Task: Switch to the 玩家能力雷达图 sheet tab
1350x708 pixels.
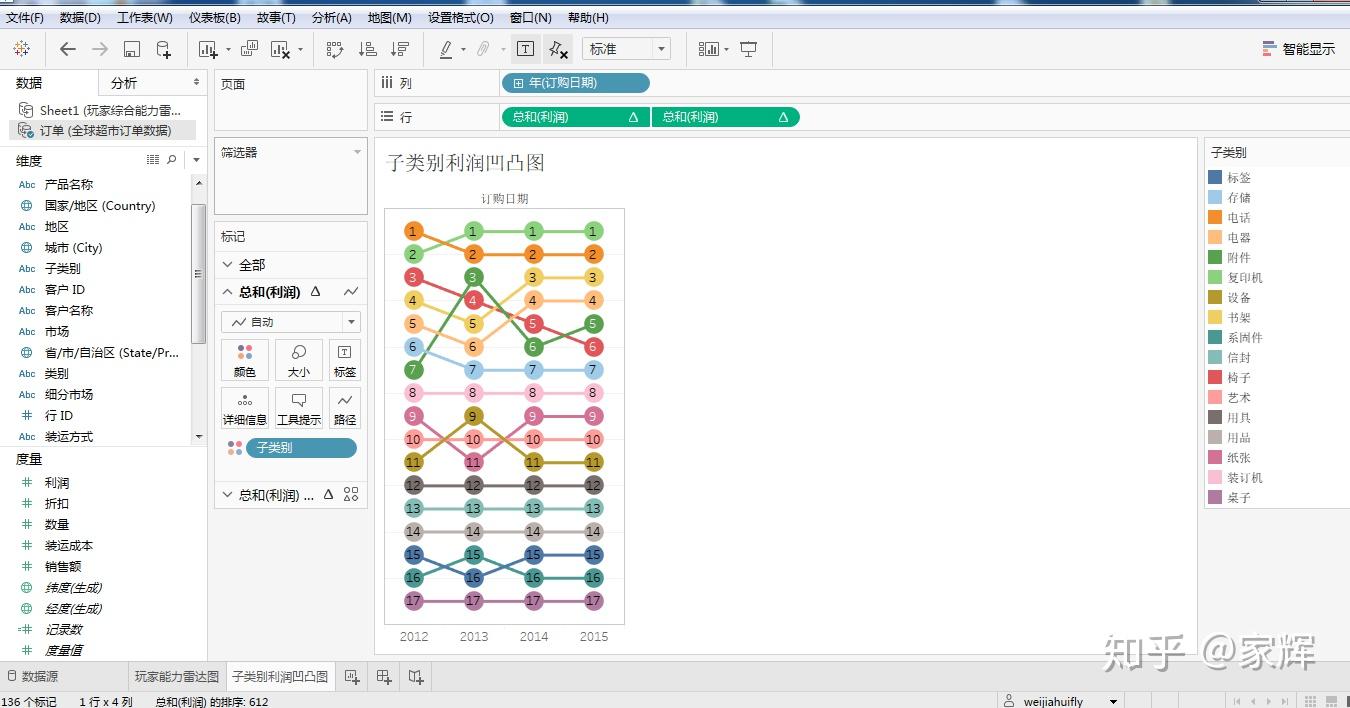Action: (x=177, y=677)
